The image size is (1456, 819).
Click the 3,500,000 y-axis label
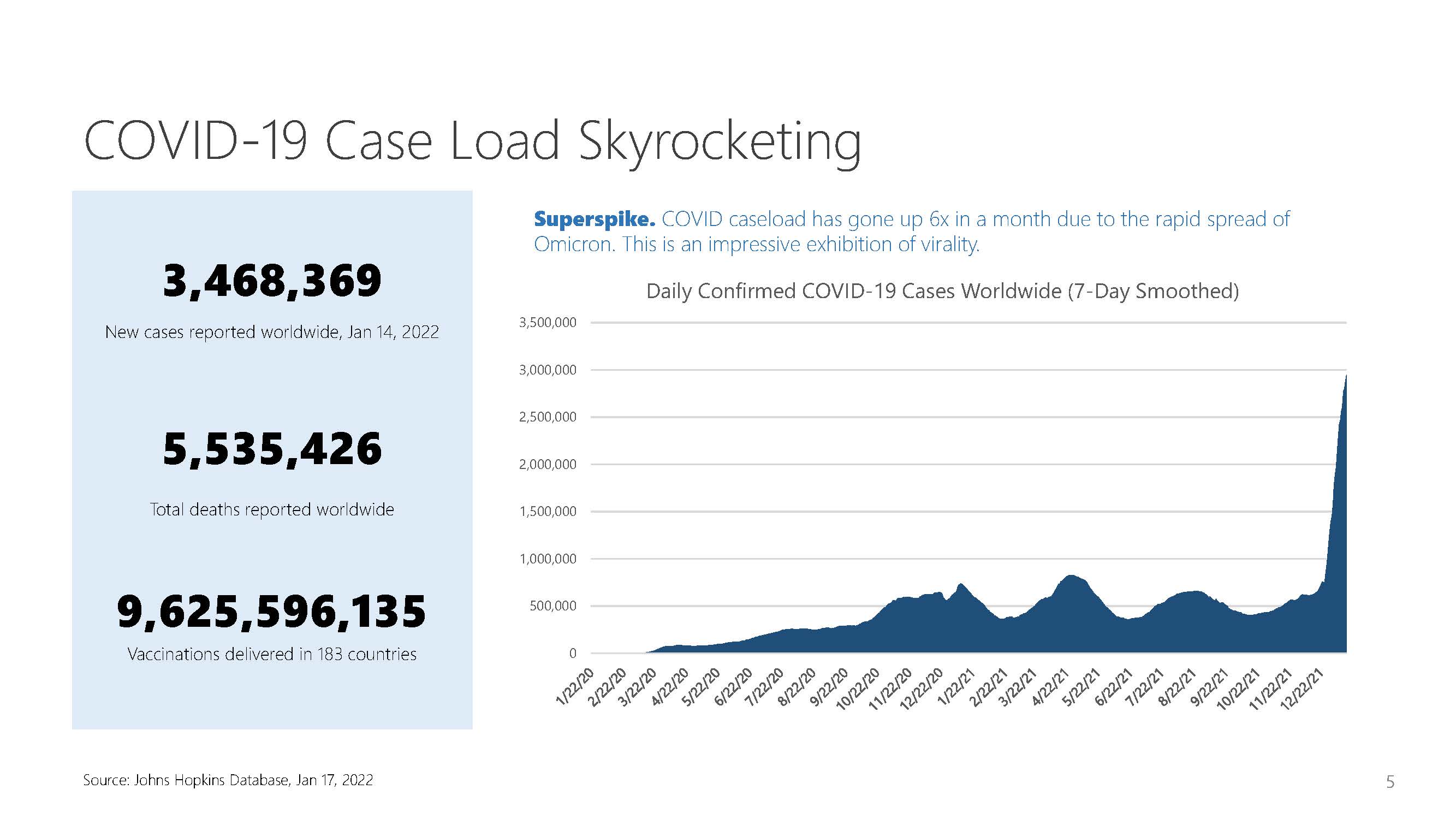coord(547,323)
